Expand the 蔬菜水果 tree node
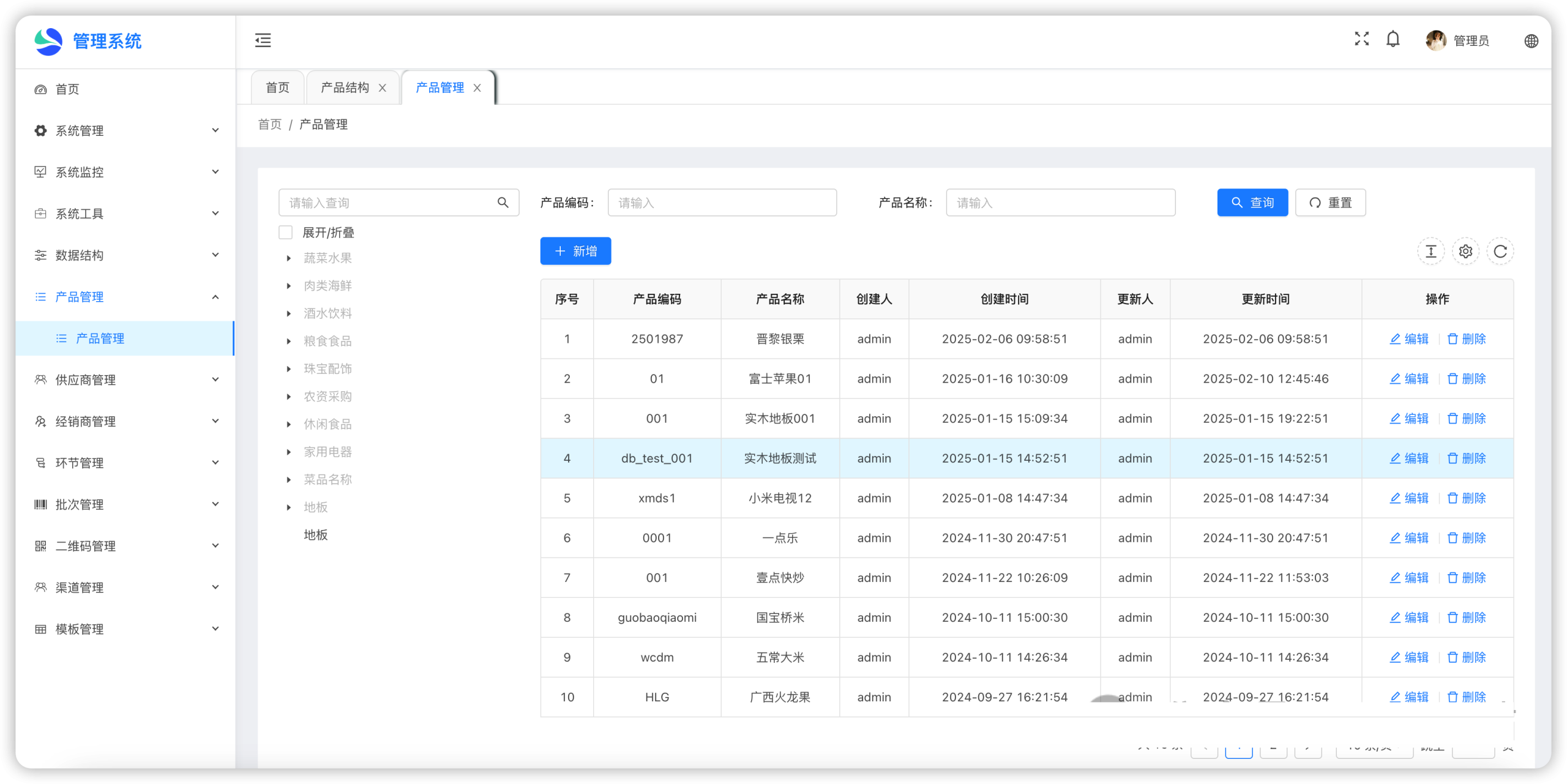 tap(288, 258)
